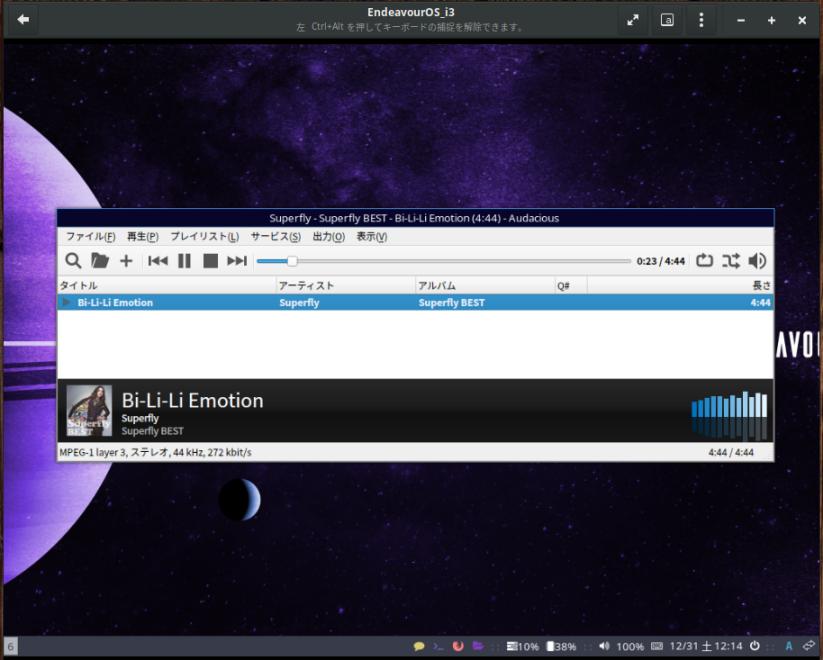The image size is (823, 660).
Task: Open the 表示(V) menu
Action: click(x=372, y=236)
